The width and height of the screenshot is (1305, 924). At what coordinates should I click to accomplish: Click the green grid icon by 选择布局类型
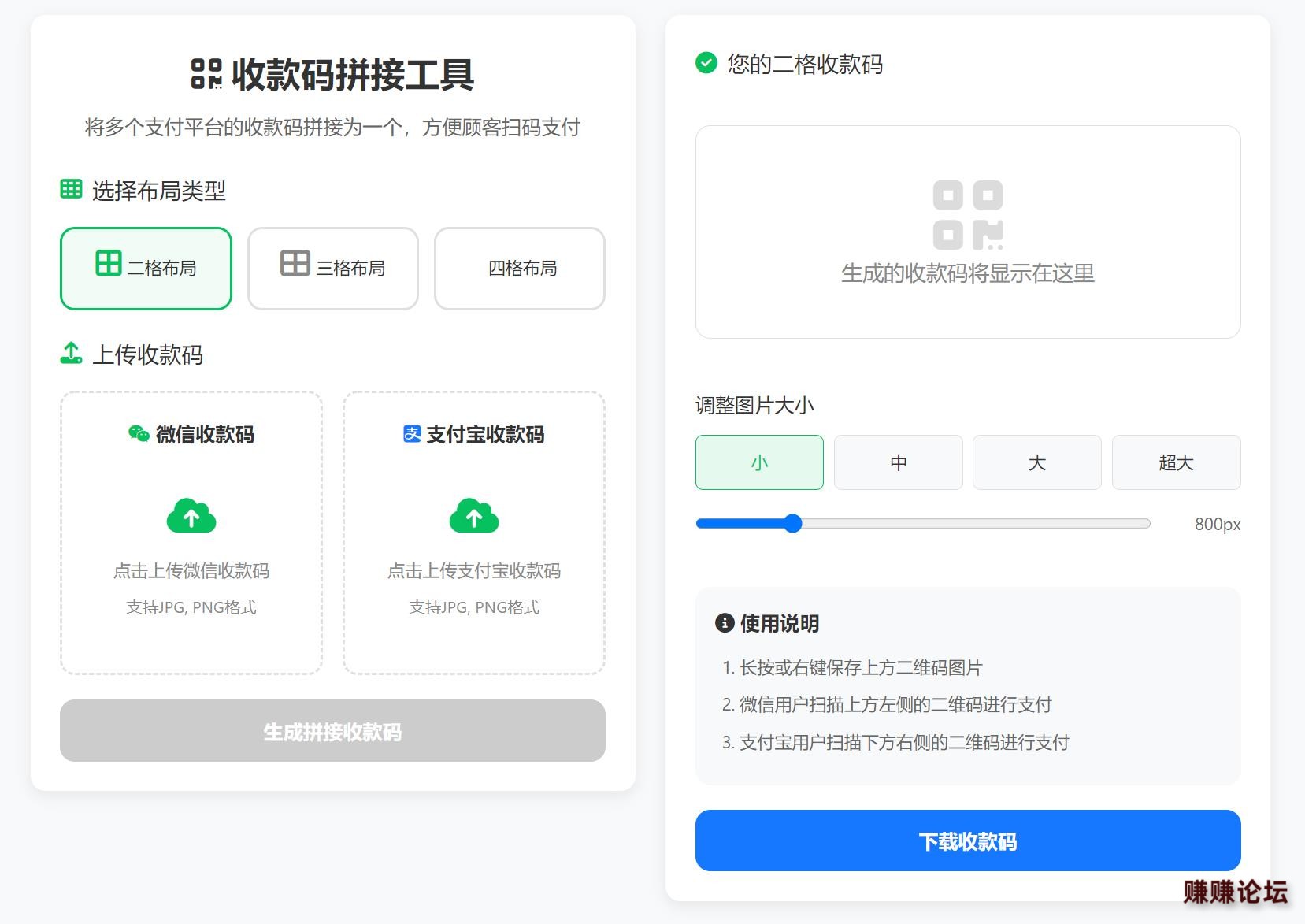click(71, 189)
